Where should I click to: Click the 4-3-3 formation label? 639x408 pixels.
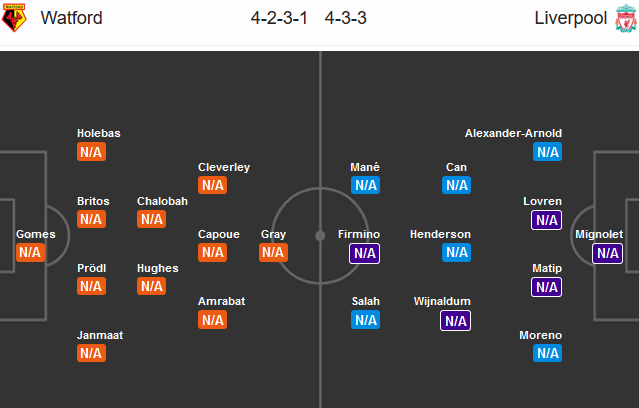pos(346,18)
